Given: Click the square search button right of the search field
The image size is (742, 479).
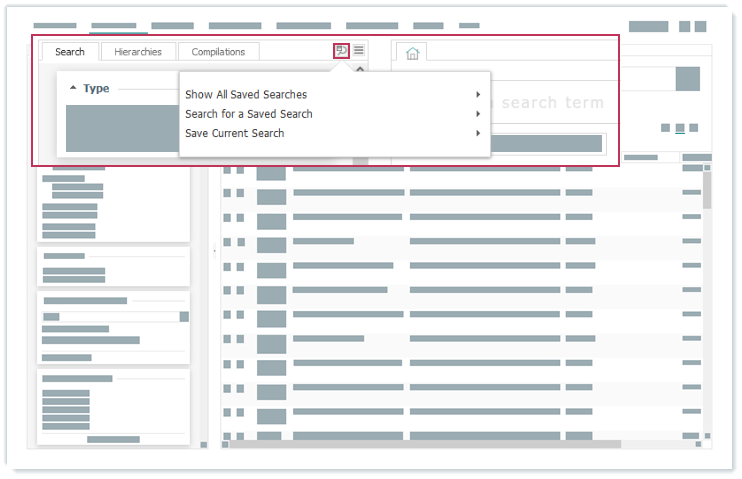Looking at the screenshot, I should (x=687, y=79).
